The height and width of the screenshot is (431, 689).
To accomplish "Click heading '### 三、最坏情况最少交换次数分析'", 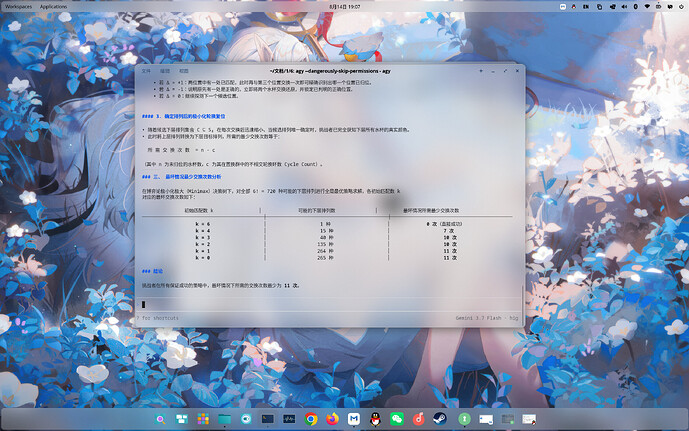I will pos(181,177).
